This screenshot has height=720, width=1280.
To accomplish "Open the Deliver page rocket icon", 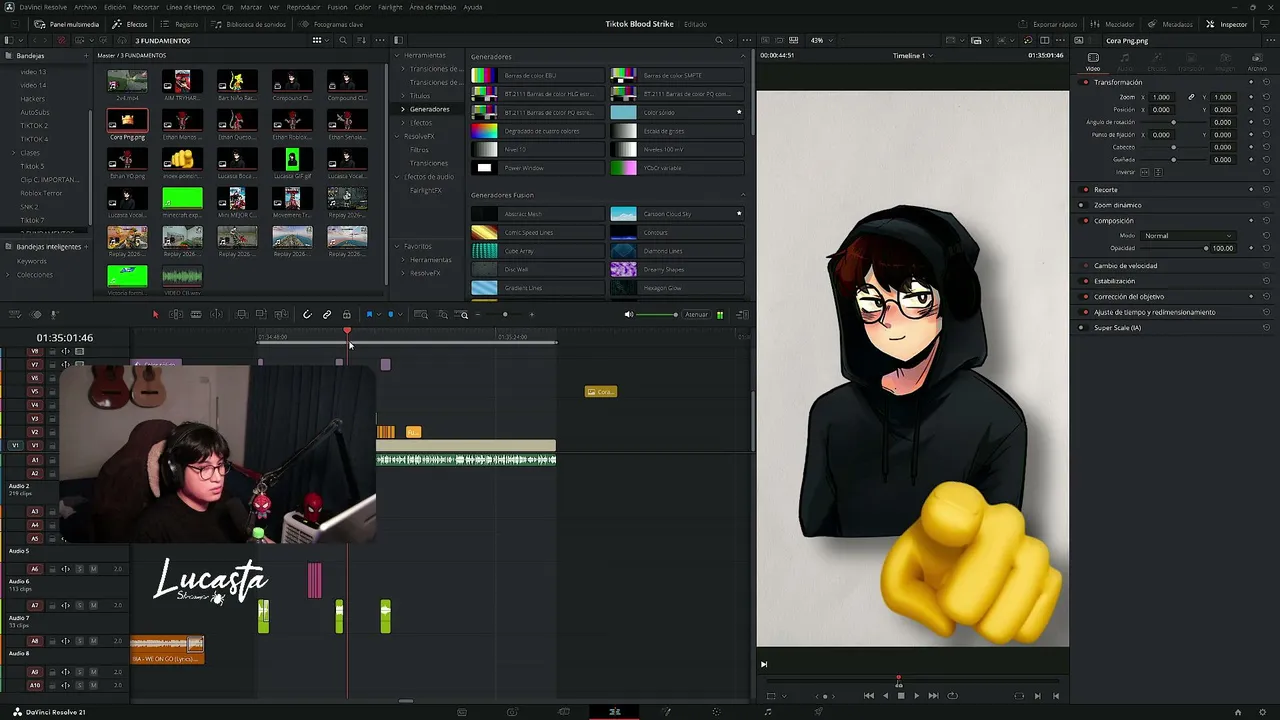I will (x=819, y=712).
